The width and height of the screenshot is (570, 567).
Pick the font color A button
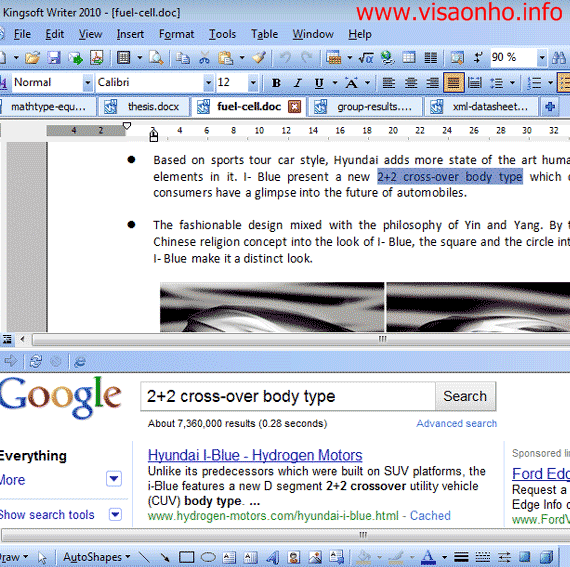click(428, 557)
